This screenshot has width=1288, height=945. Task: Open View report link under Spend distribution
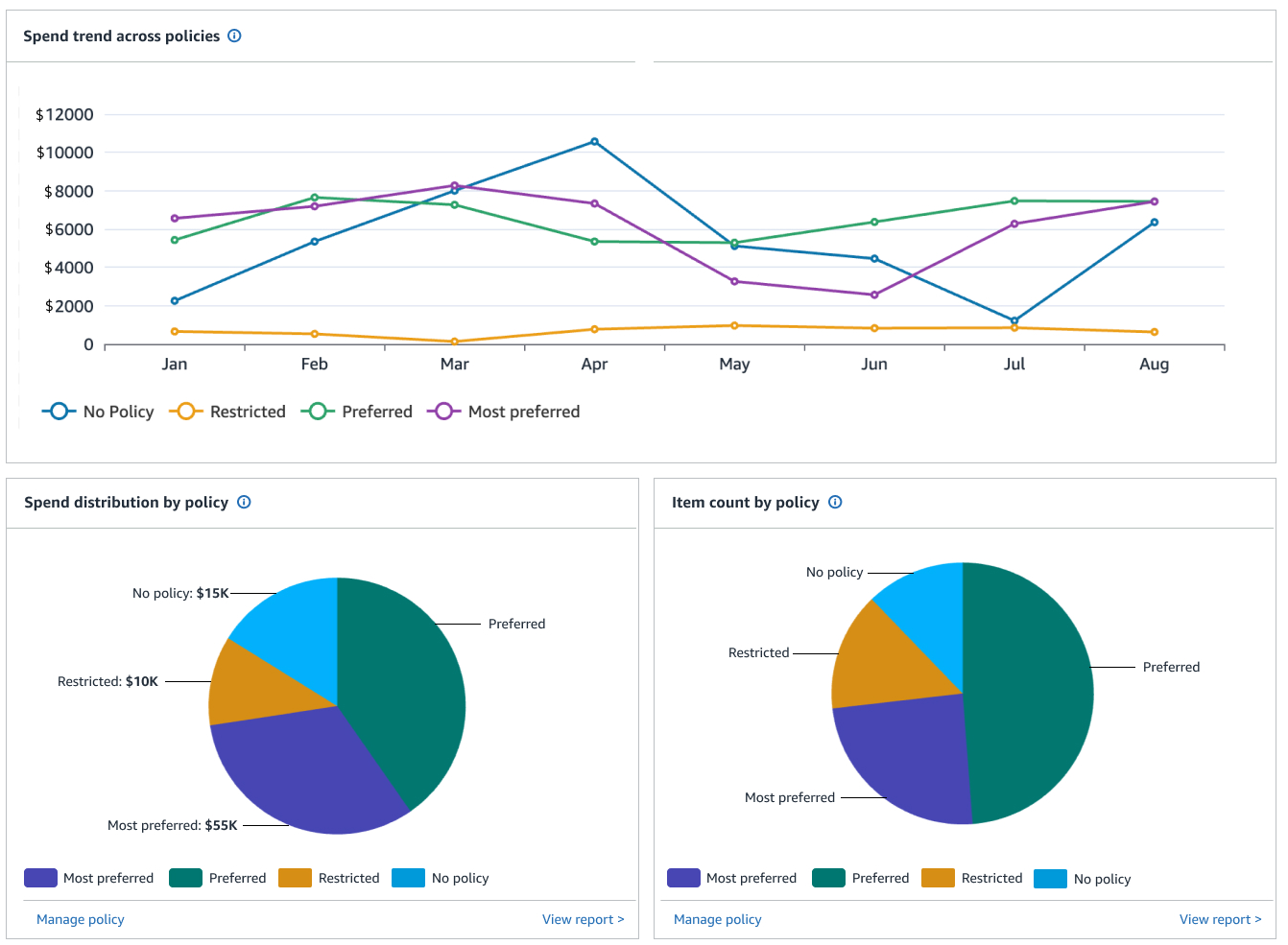tap(583, 919)
